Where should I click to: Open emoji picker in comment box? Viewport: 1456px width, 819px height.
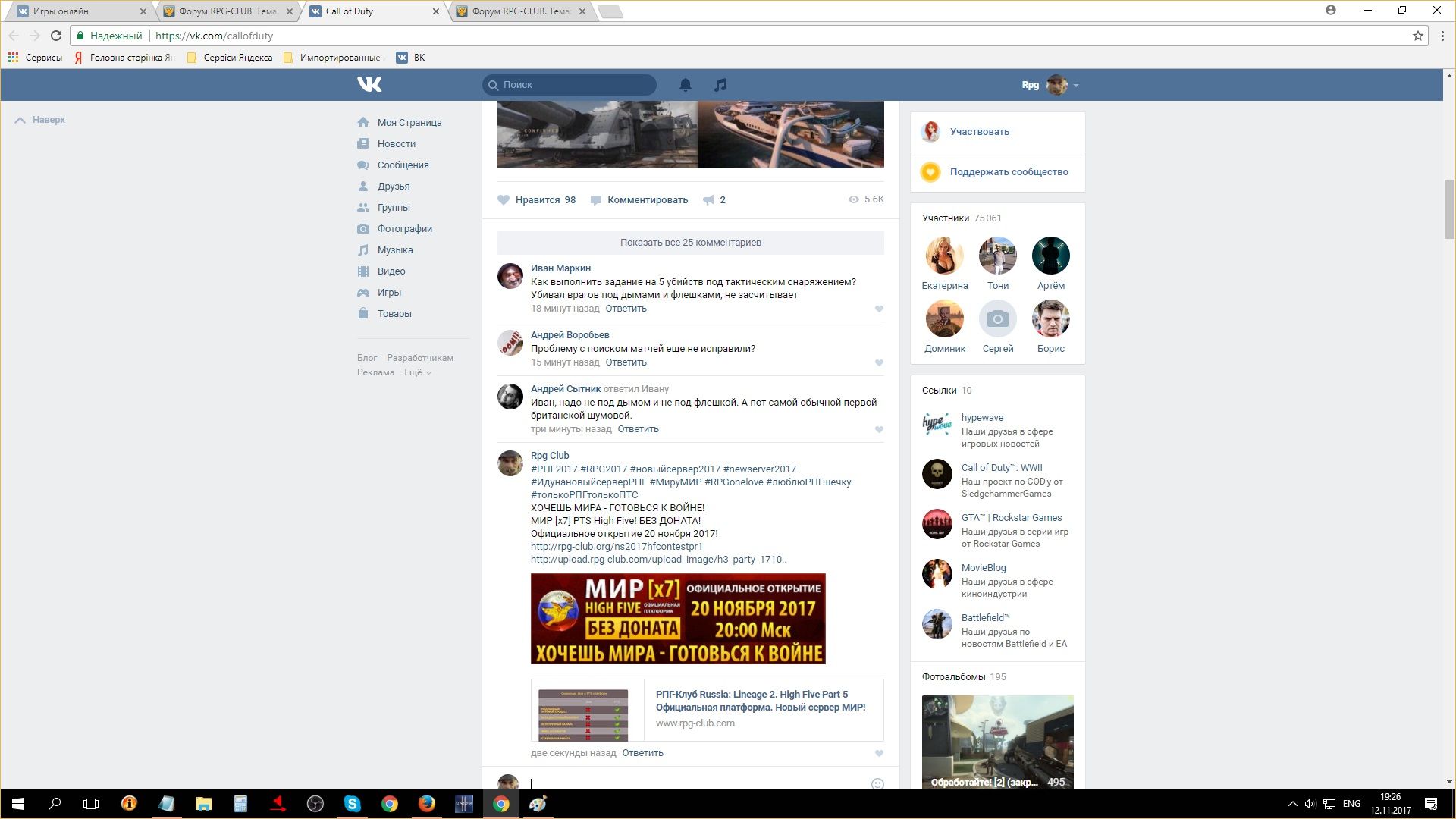[877, 783]
